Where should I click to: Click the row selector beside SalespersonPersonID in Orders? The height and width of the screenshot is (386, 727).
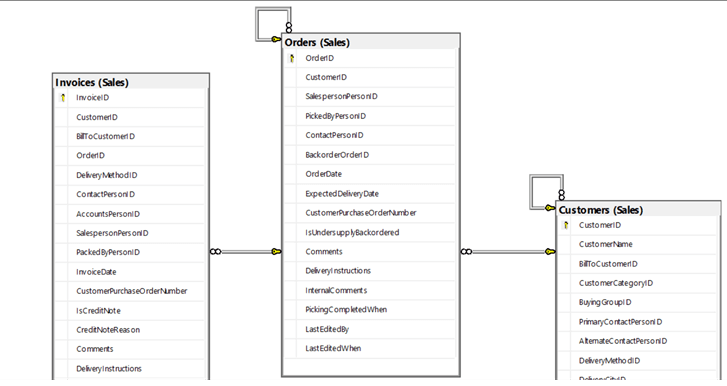(291, 96)
